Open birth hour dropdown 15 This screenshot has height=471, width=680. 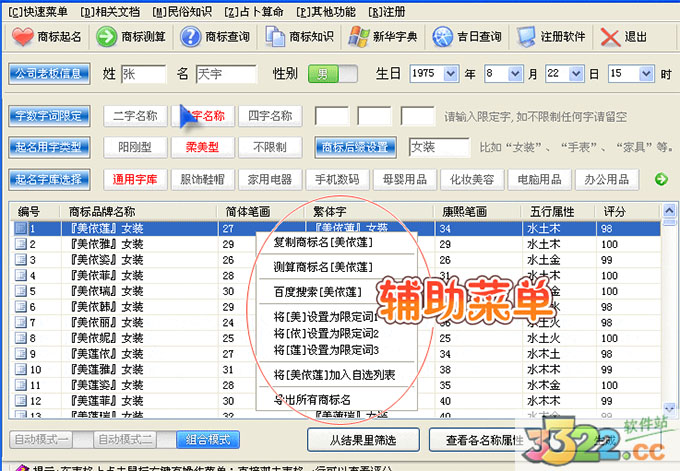pos(646,74)
